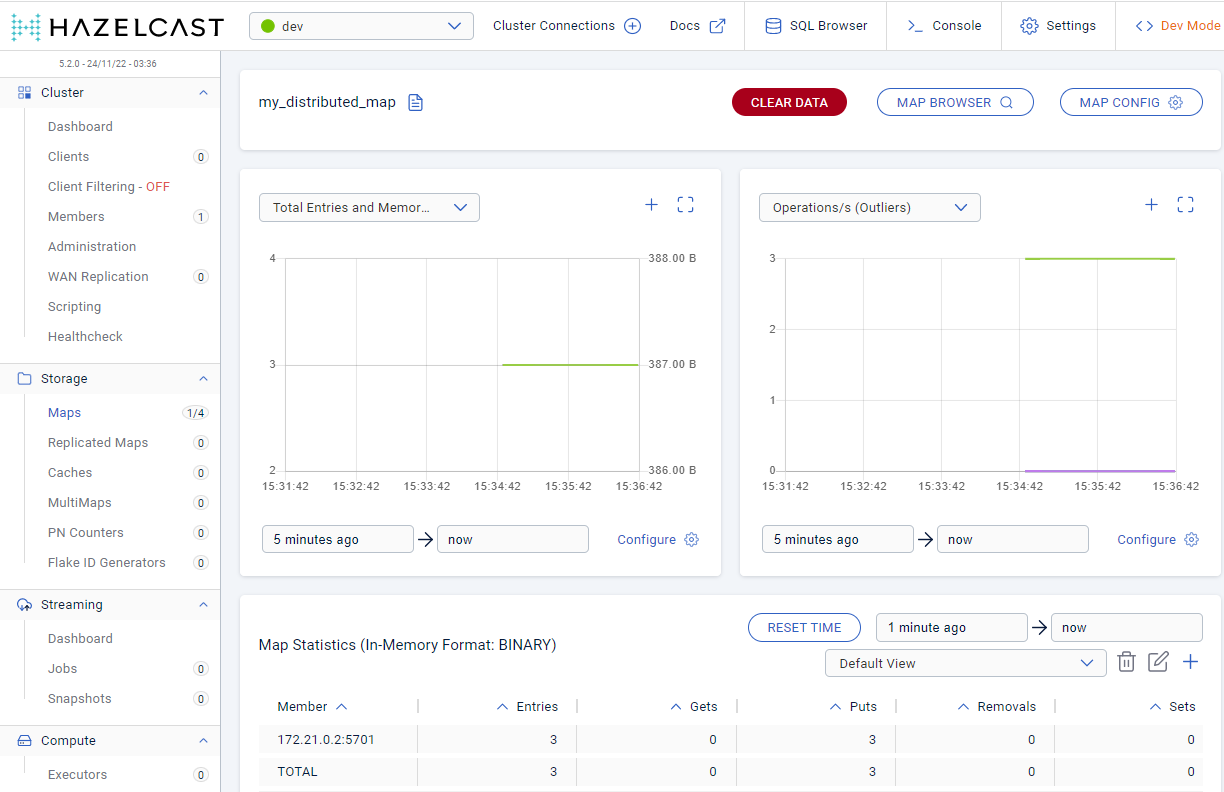Delete the map statistics view via trash icon
1224x792 pixels.
(x=1126, y=662)
